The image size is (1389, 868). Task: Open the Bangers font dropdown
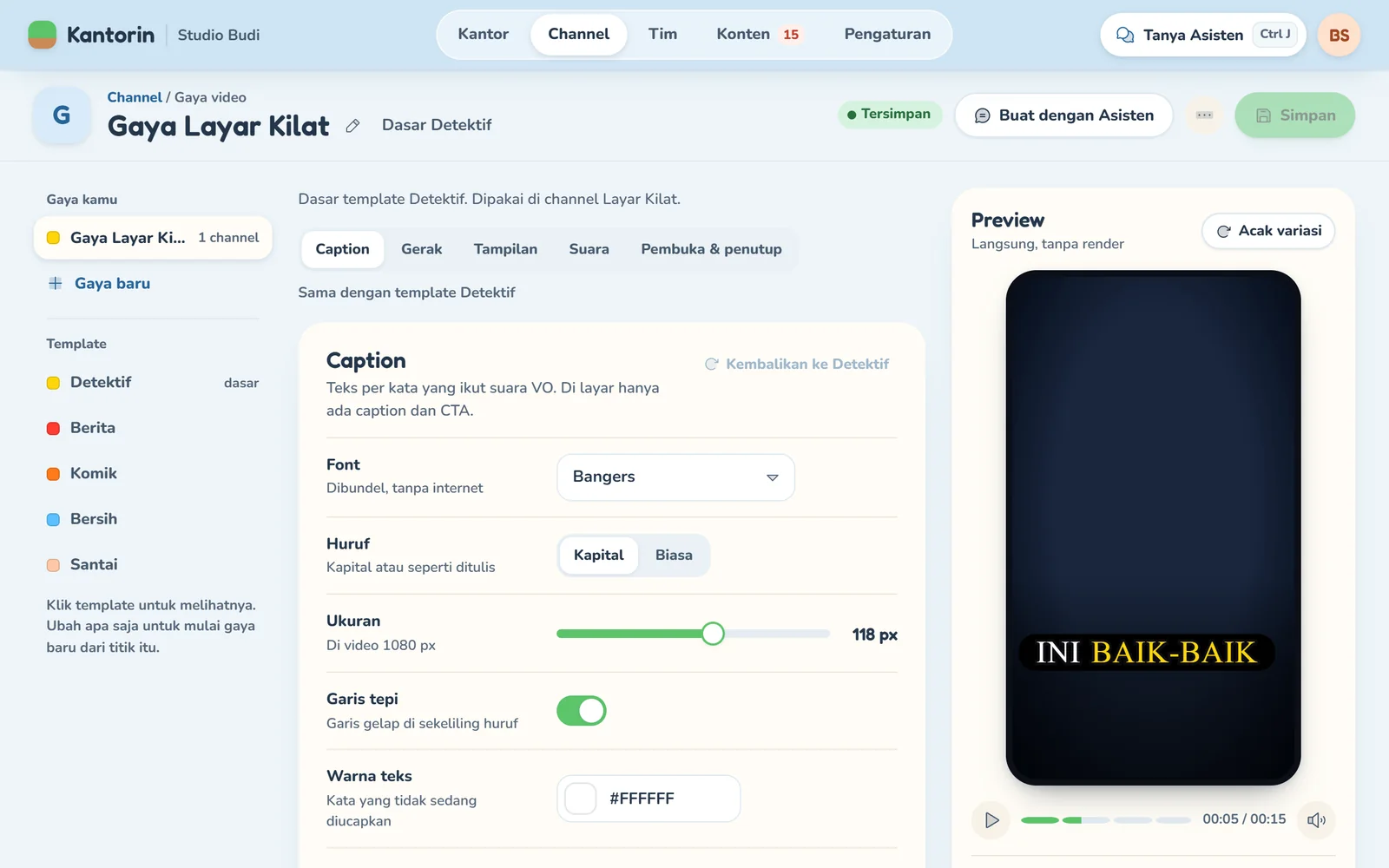pos(675,477)
